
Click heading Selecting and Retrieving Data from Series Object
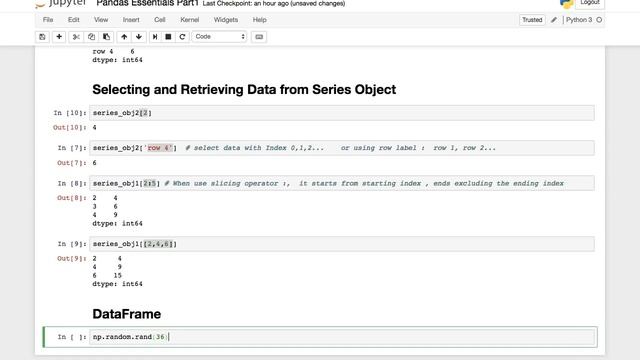pos(244,89)
